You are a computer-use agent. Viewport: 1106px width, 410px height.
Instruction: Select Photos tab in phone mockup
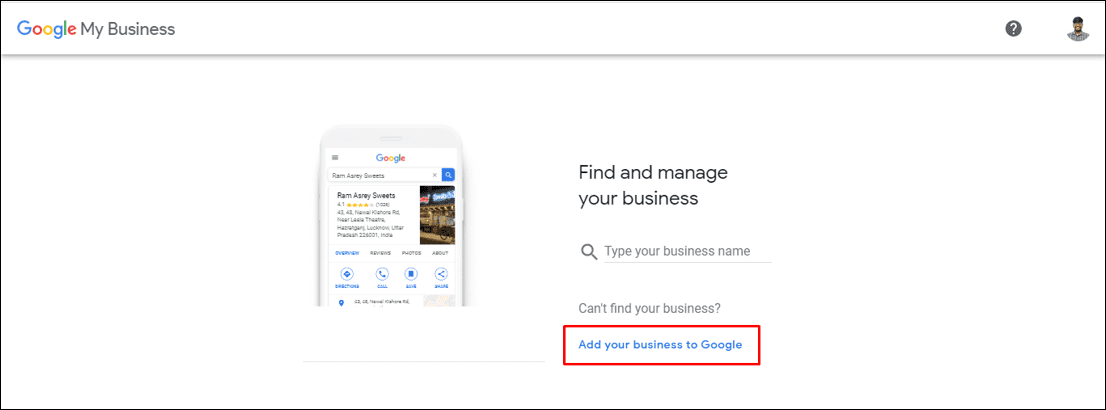tap(411, 253)
